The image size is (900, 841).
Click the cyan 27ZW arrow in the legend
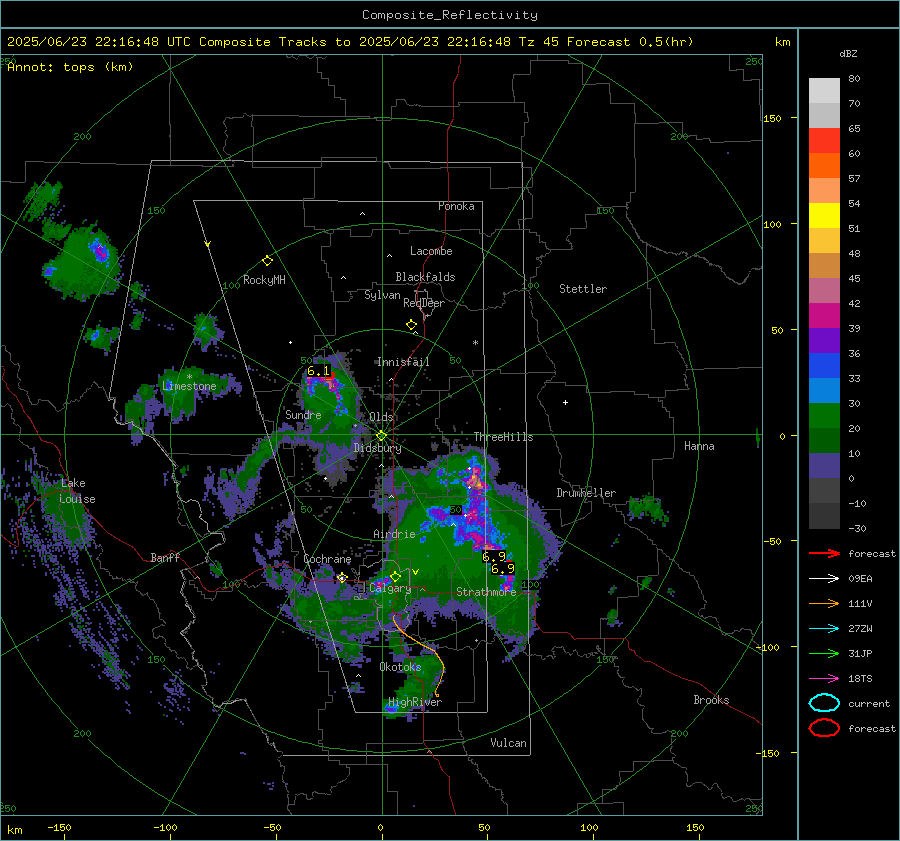point(824,629)
